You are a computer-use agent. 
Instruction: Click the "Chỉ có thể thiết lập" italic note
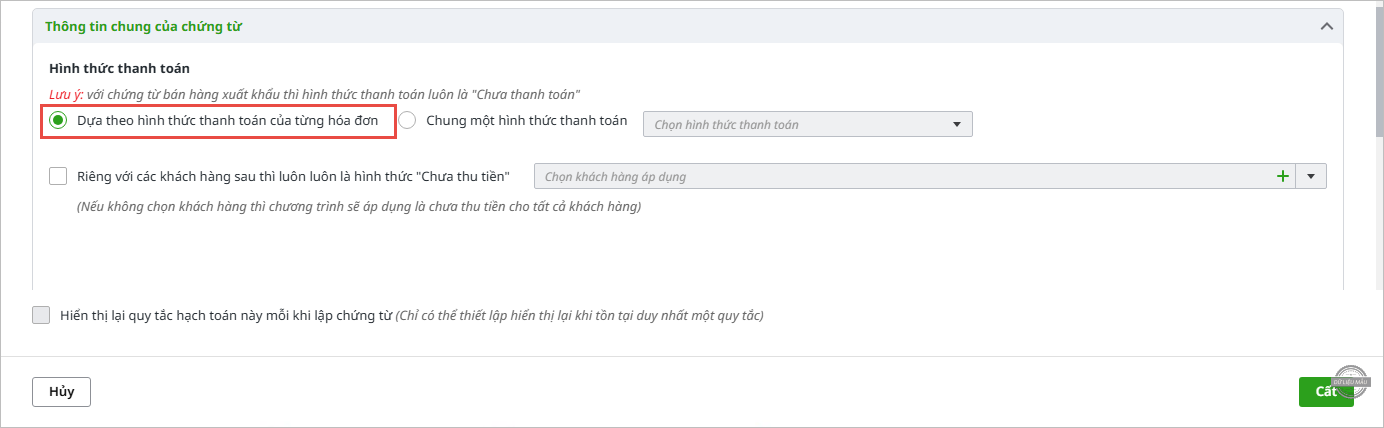tap(579, 316)
